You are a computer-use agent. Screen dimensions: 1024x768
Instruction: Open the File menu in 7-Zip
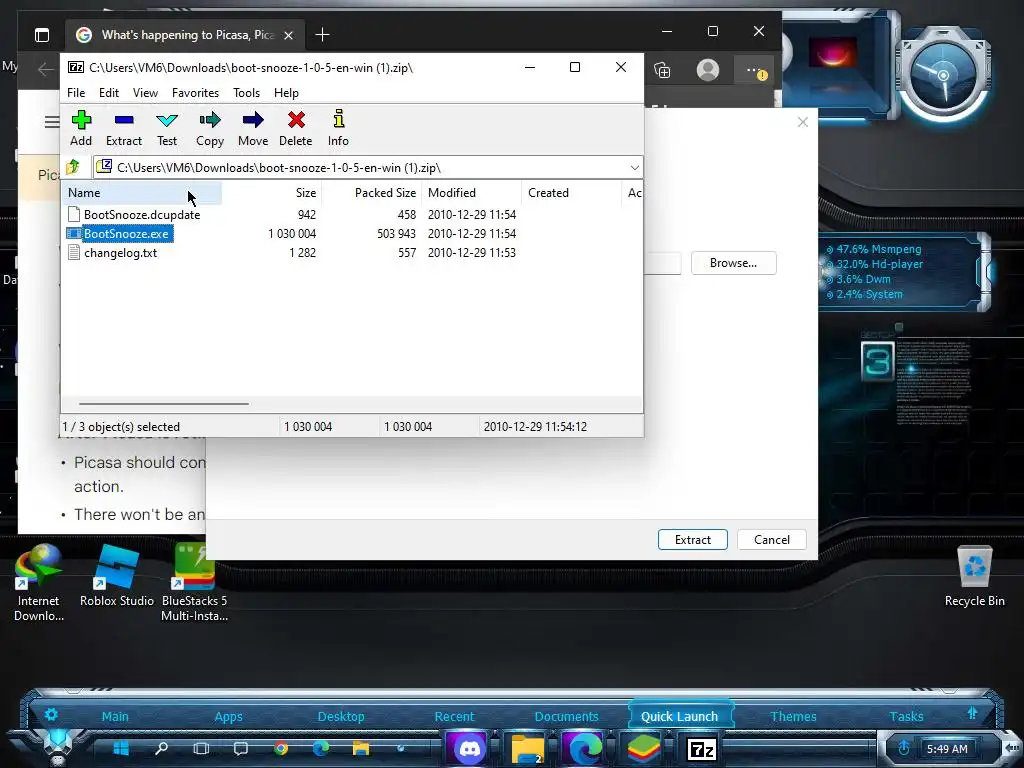tap(76, 93)
